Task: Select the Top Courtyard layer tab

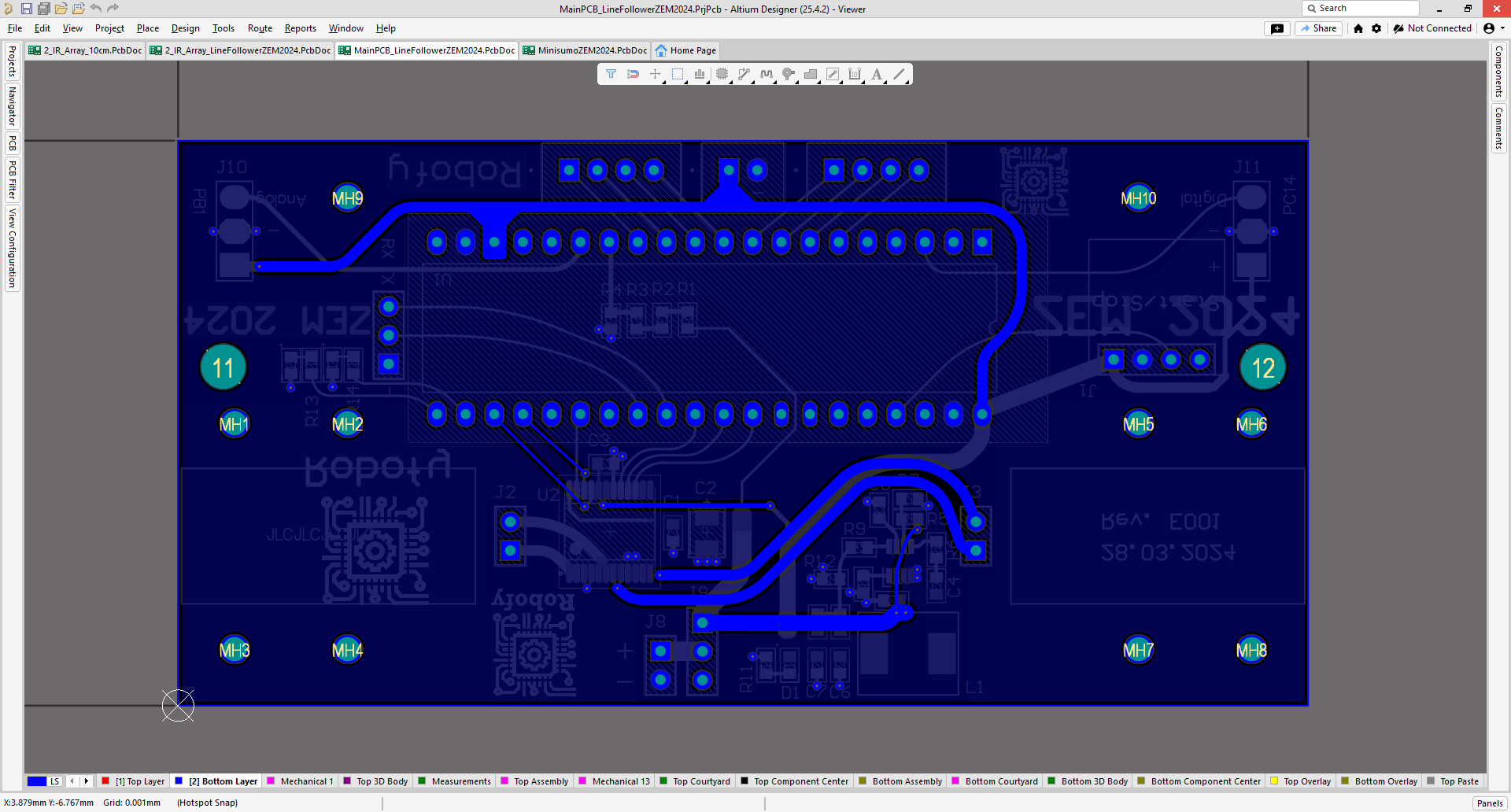Action: coord(695,781)
